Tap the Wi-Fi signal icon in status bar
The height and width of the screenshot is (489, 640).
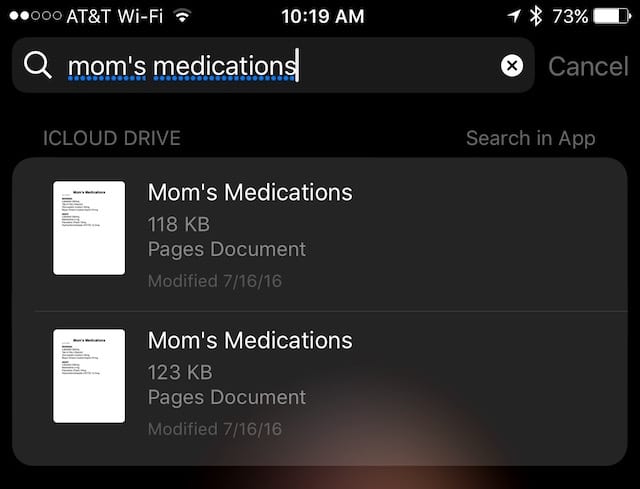pos(181,16)
